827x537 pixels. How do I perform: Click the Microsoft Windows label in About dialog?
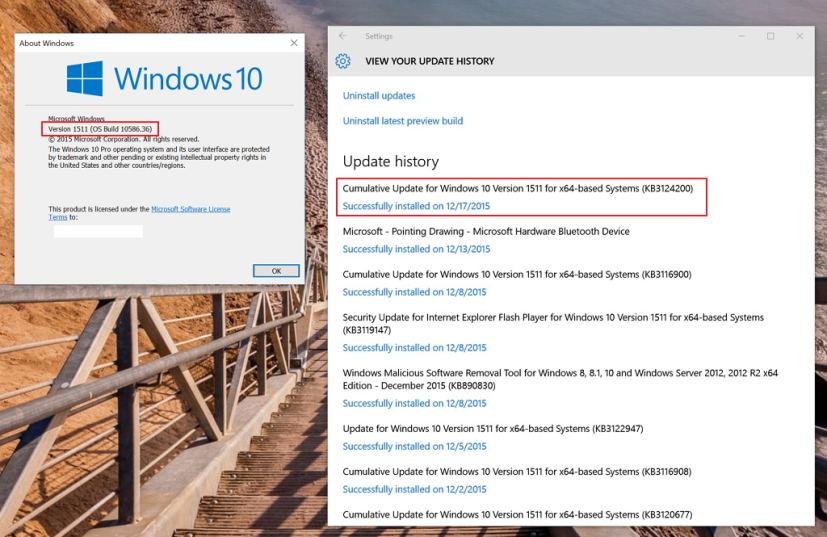tap(76, 119)
